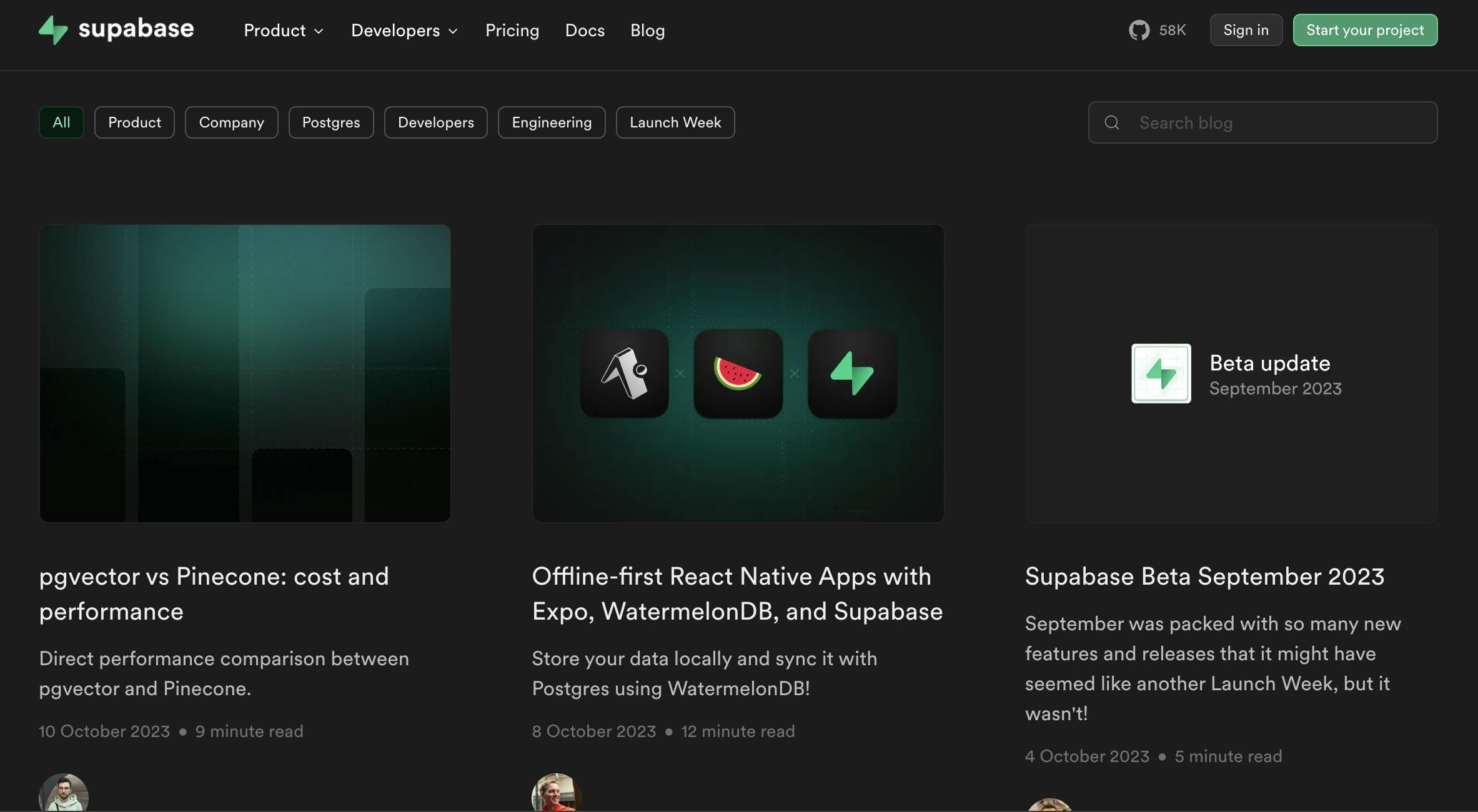Select the All filter chip
Viewport: 1478px width, 812px height.
tap(61, 122)
